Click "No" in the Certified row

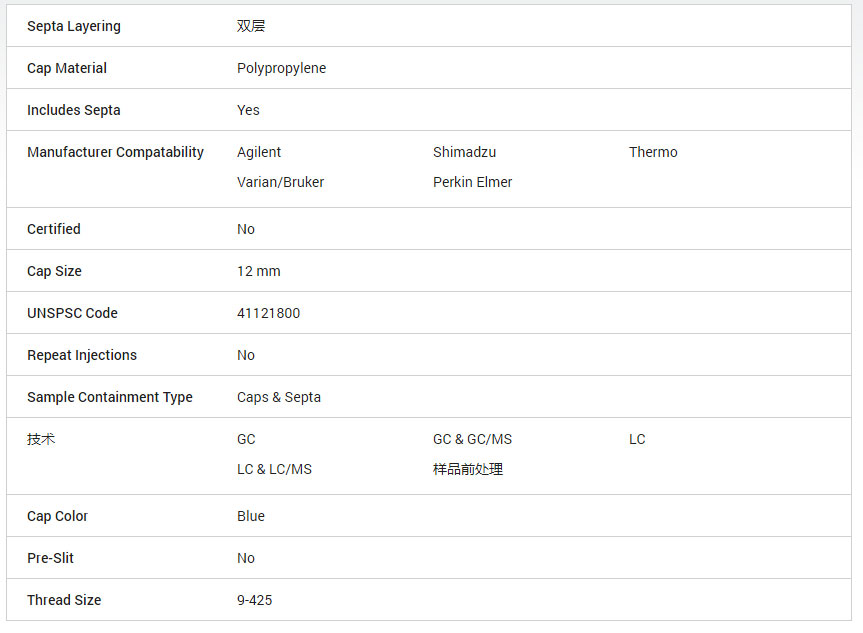click(246, 229)
